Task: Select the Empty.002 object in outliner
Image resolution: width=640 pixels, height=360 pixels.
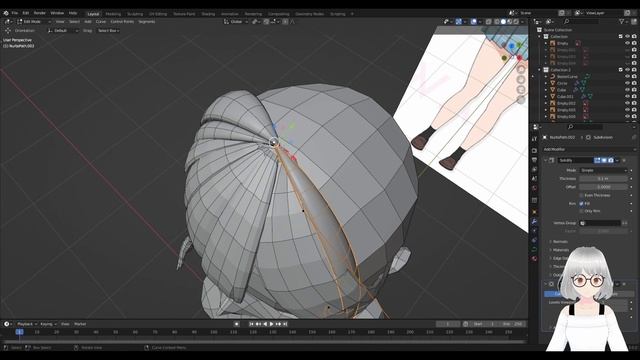Action: tap(566, 103)
